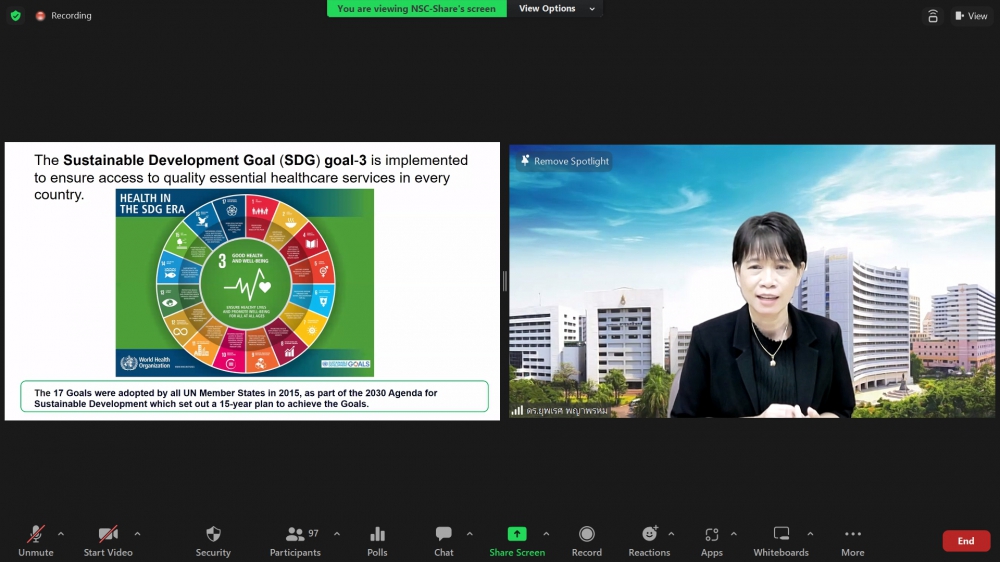The image size is (1000, 562).
Task: Open the Reactions emoji picker
Action: point(649,540)
